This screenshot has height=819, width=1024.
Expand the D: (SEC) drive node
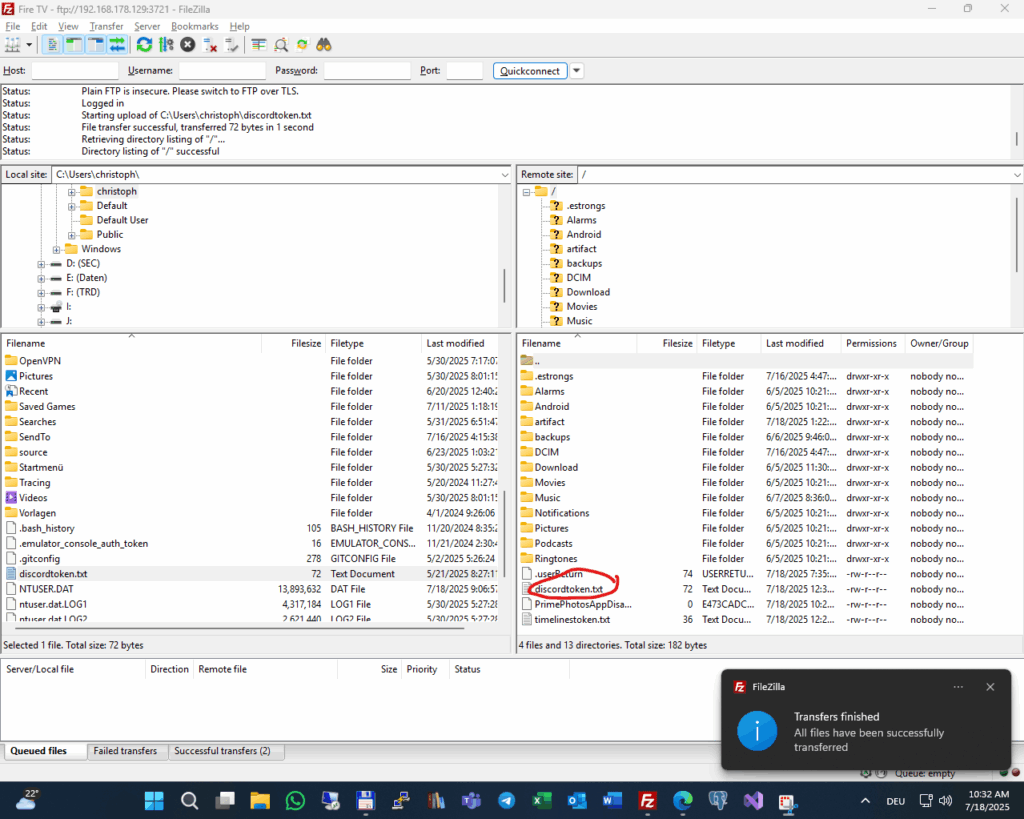(x=42, y=264)
